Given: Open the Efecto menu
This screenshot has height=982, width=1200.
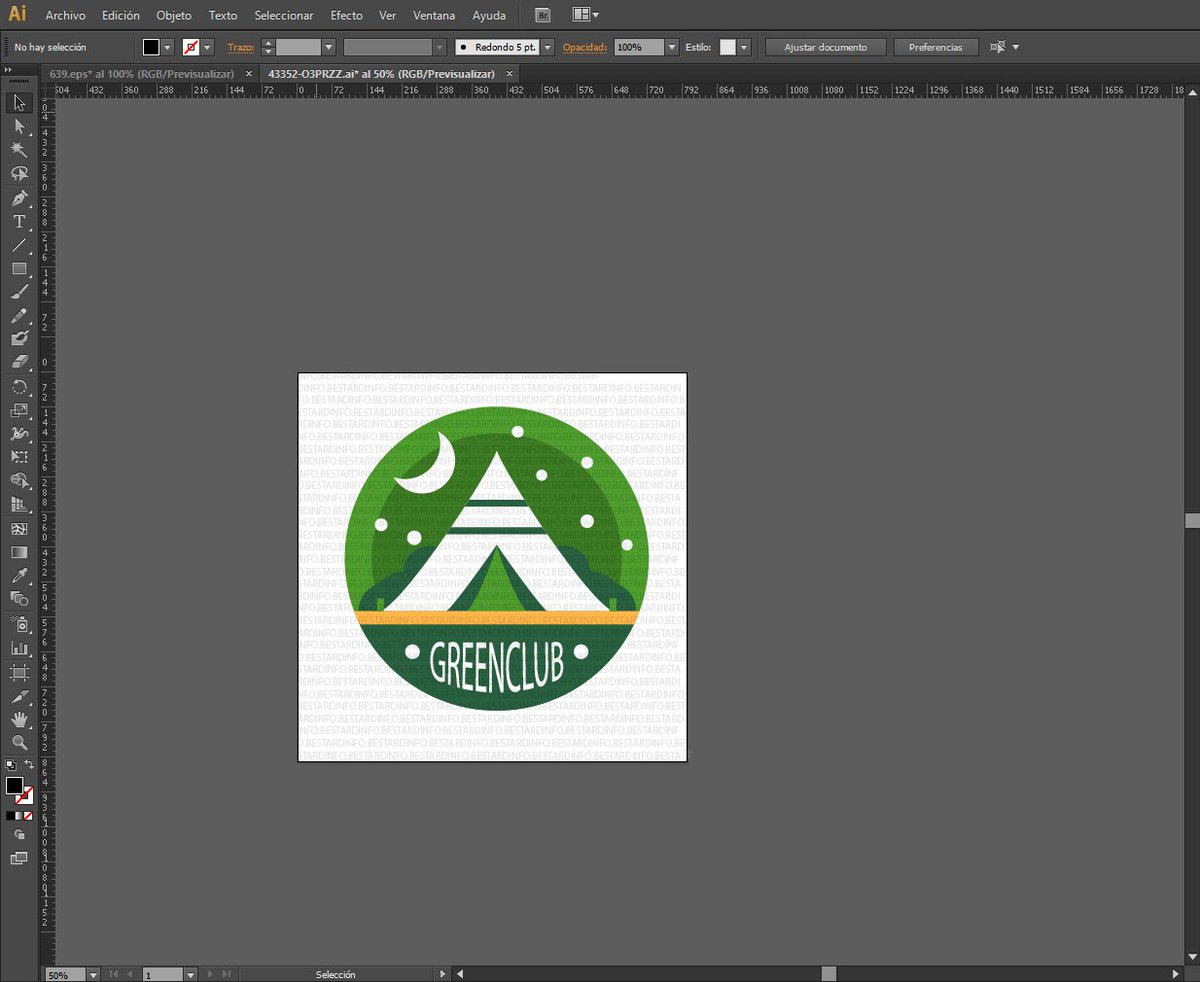Looking at the screenshot, I should [x=347, y=16].
